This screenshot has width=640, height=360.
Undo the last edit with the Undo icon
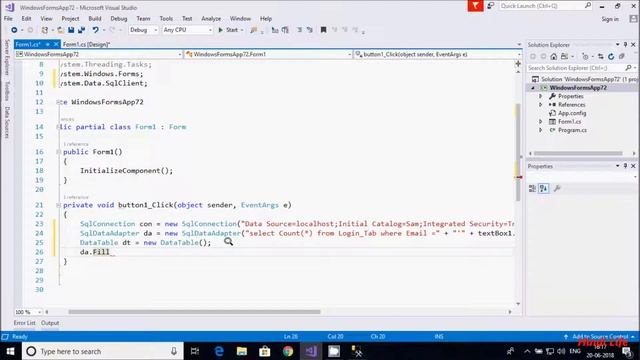pyautogui.click(x=96, y=30)
